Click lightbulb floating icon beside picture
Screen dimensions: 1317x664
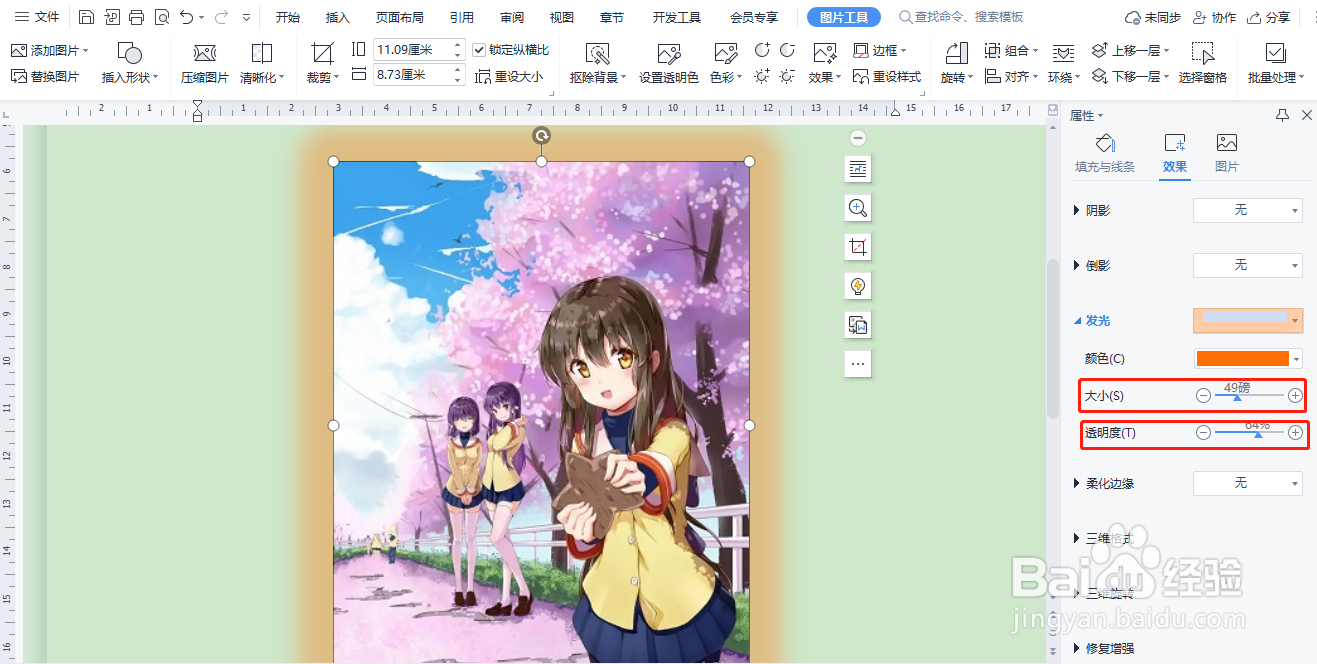point(857,286)
